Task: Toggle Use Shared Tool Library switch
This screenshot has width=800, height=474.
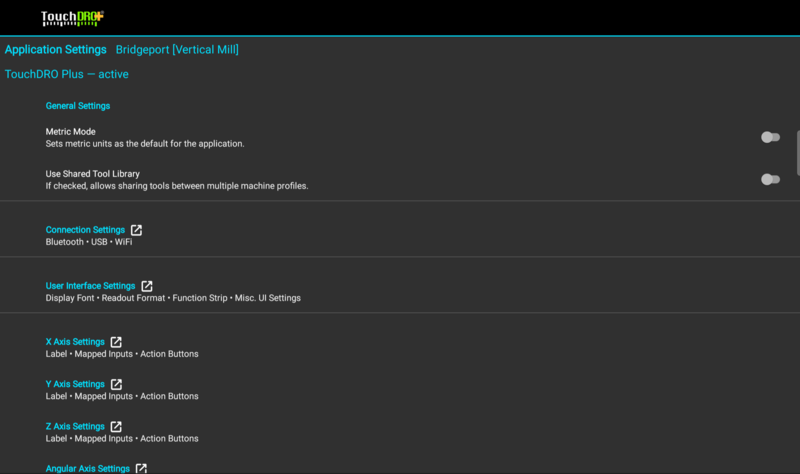Action: (x=770, y=180)
